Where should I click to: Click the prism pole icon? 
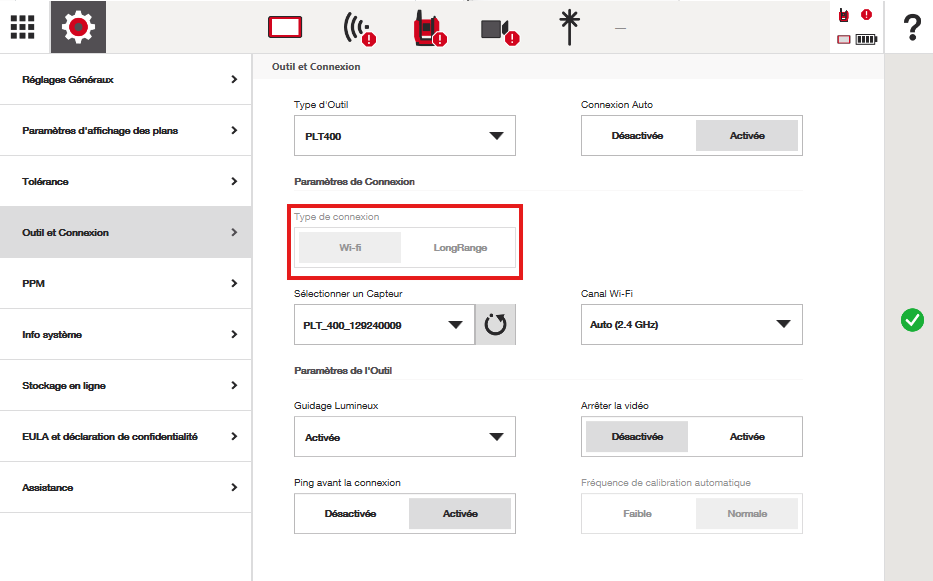click(571, 27)
